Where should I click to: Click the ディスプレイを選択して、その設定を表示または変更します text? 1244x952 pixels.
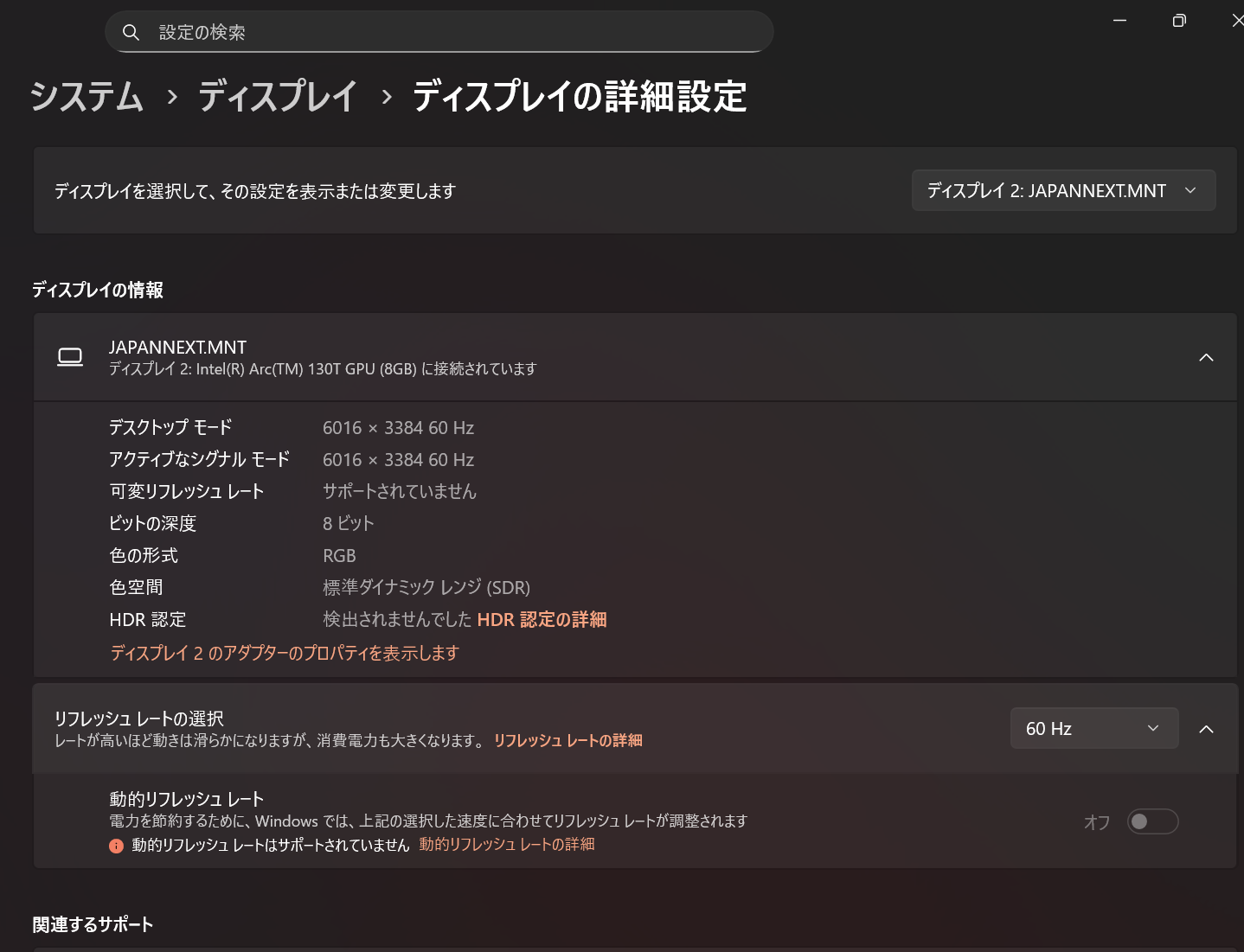point(255,191)
